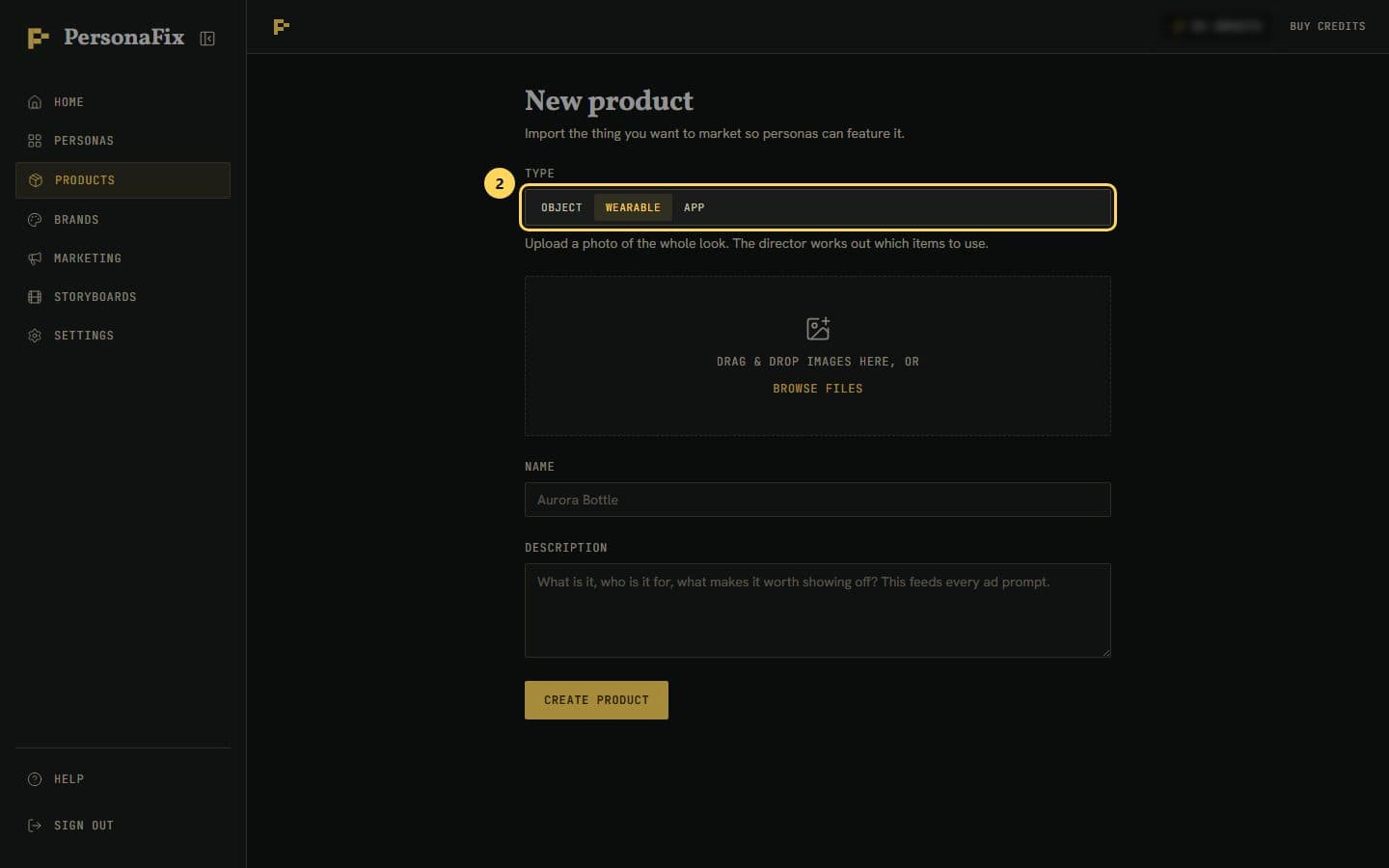Click the brands palette icon

[x=35, y=220]
